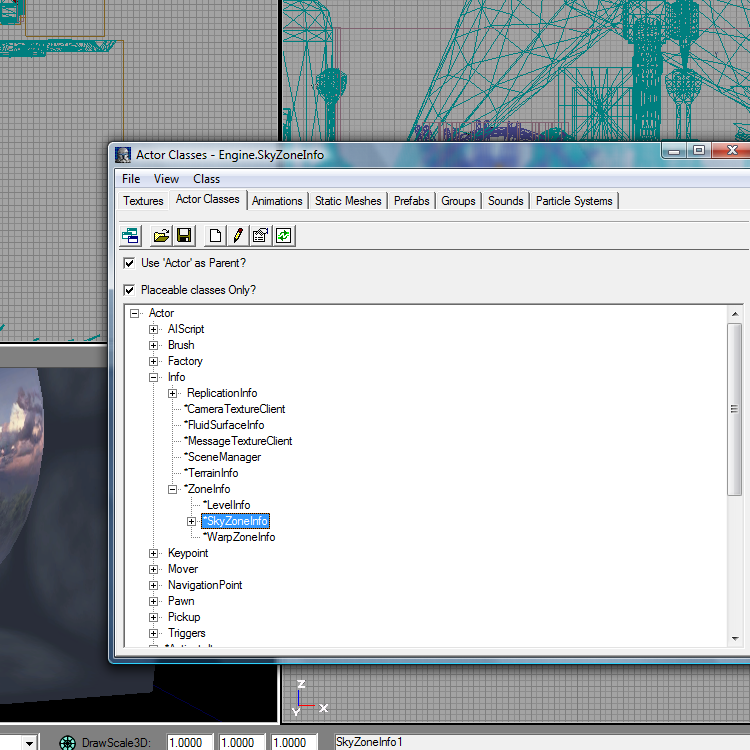The width and height of the screenshot is (750, 750).
Task: Create new class blank page icon
Action: click(215, 236)
